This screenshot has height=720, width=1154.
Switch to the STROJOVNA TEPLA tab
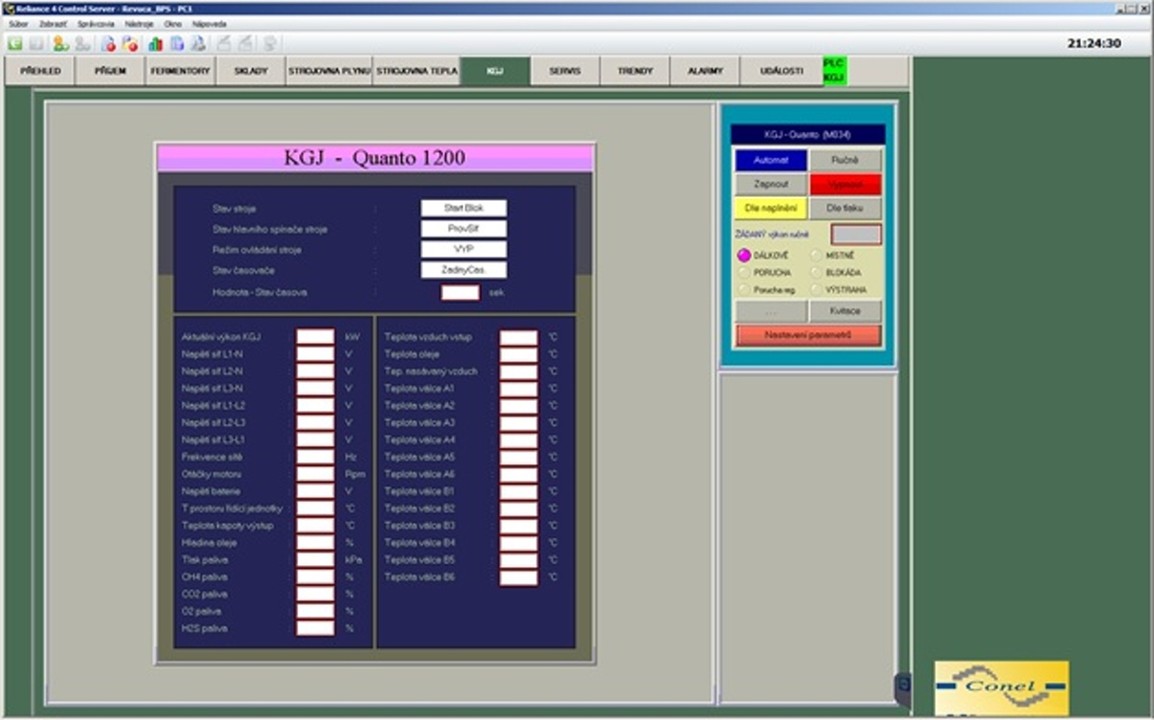[417, 71]
